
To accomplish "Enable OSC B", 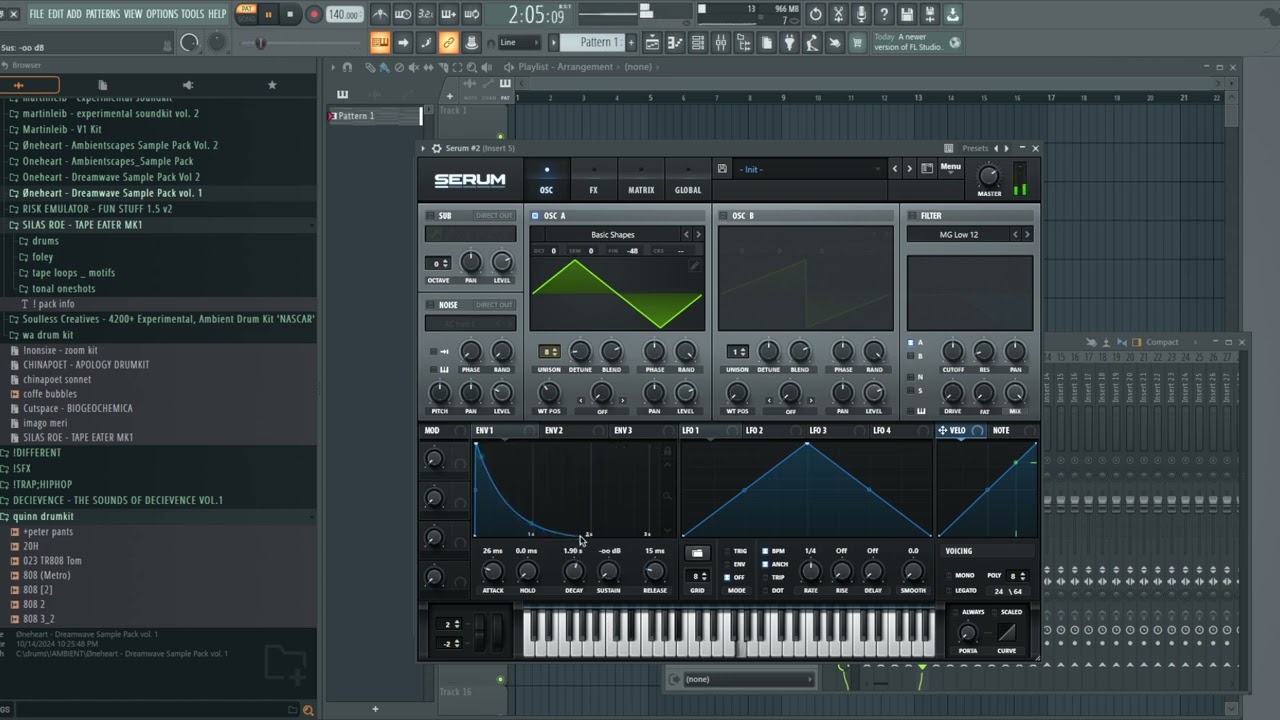I will [723, 216].
